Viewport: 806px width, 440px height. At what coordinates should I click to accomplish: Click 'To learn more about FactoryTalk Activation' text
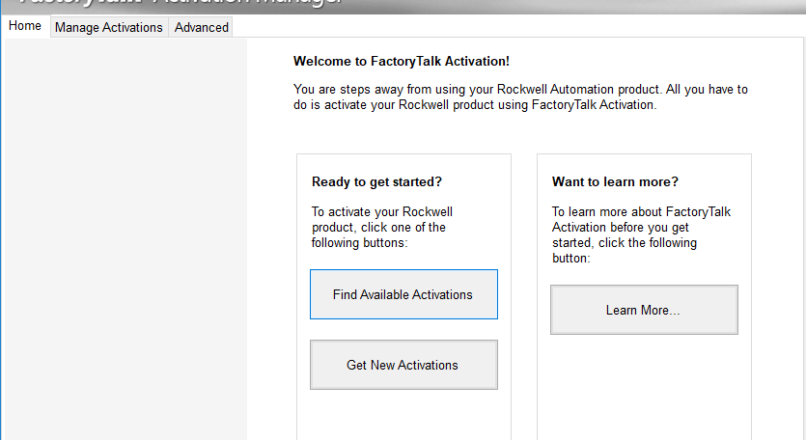[x=641, y=235]
